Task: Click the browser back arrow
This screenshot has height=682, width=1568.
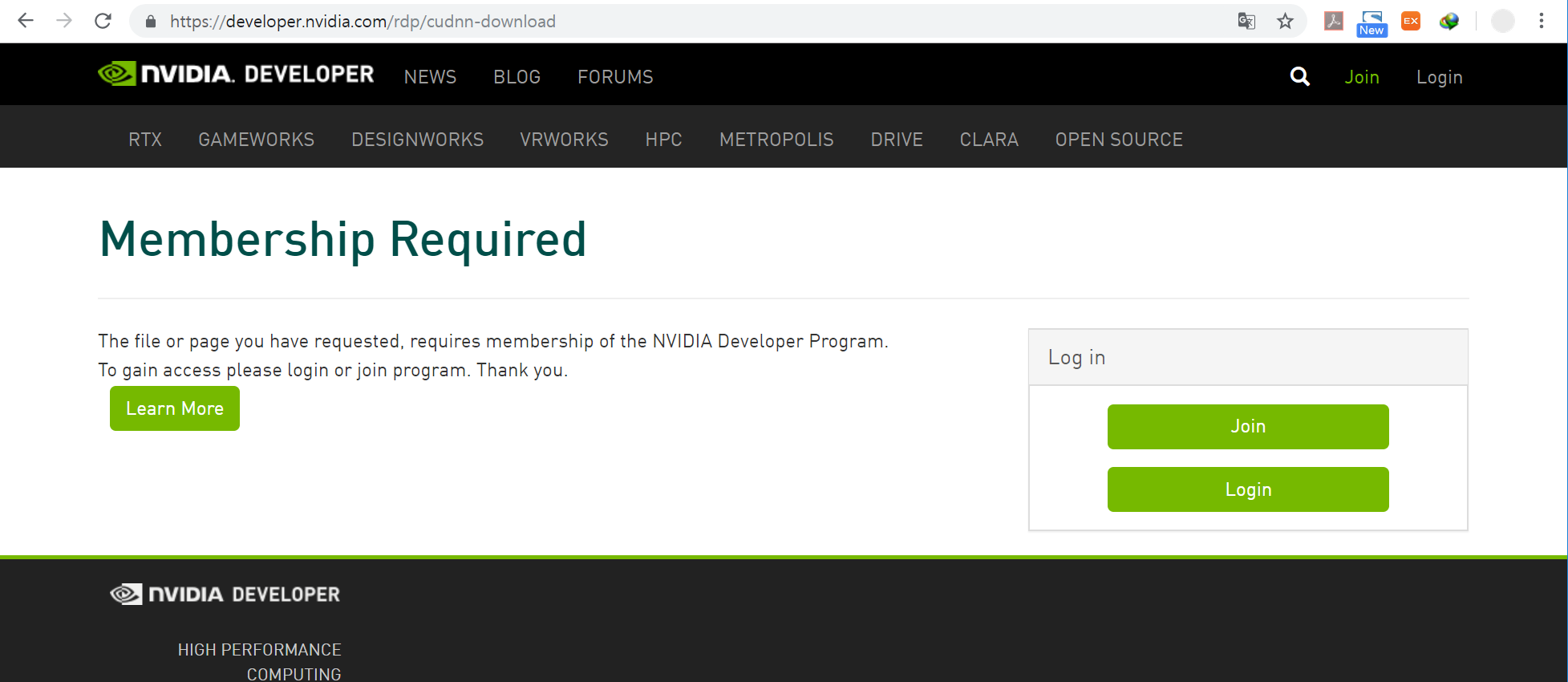Action: click(x=26, y=21)
